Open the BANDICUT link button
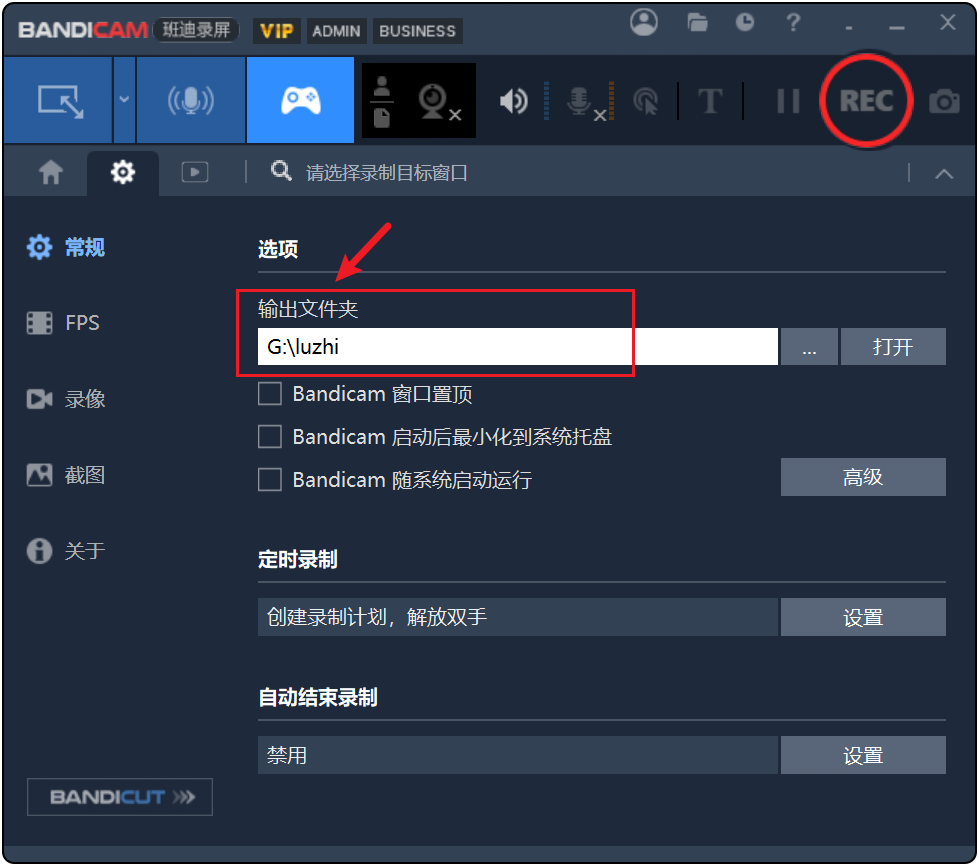The image size is (979, 867). [120, 797]
